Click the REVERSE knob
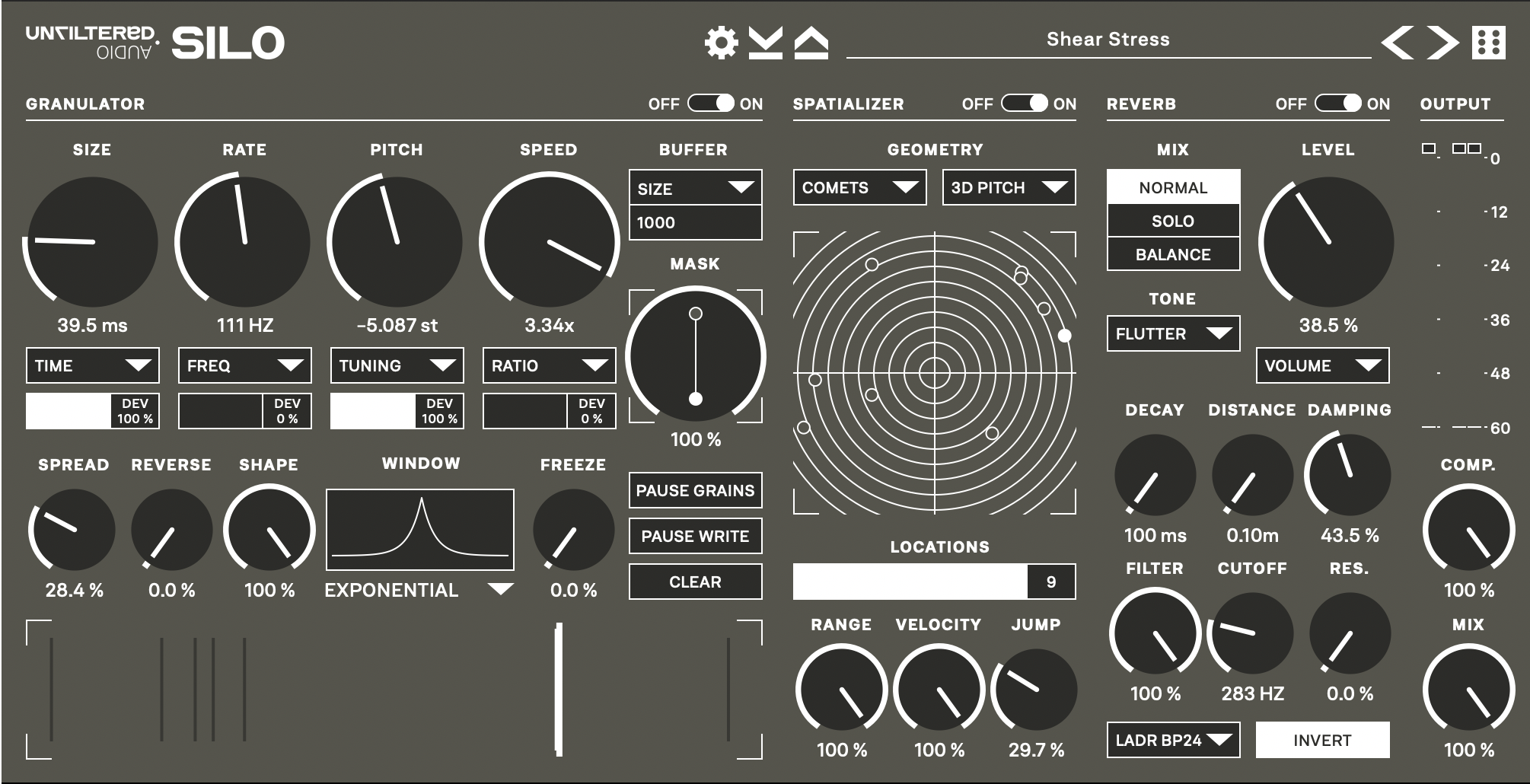 click(171, 530)
